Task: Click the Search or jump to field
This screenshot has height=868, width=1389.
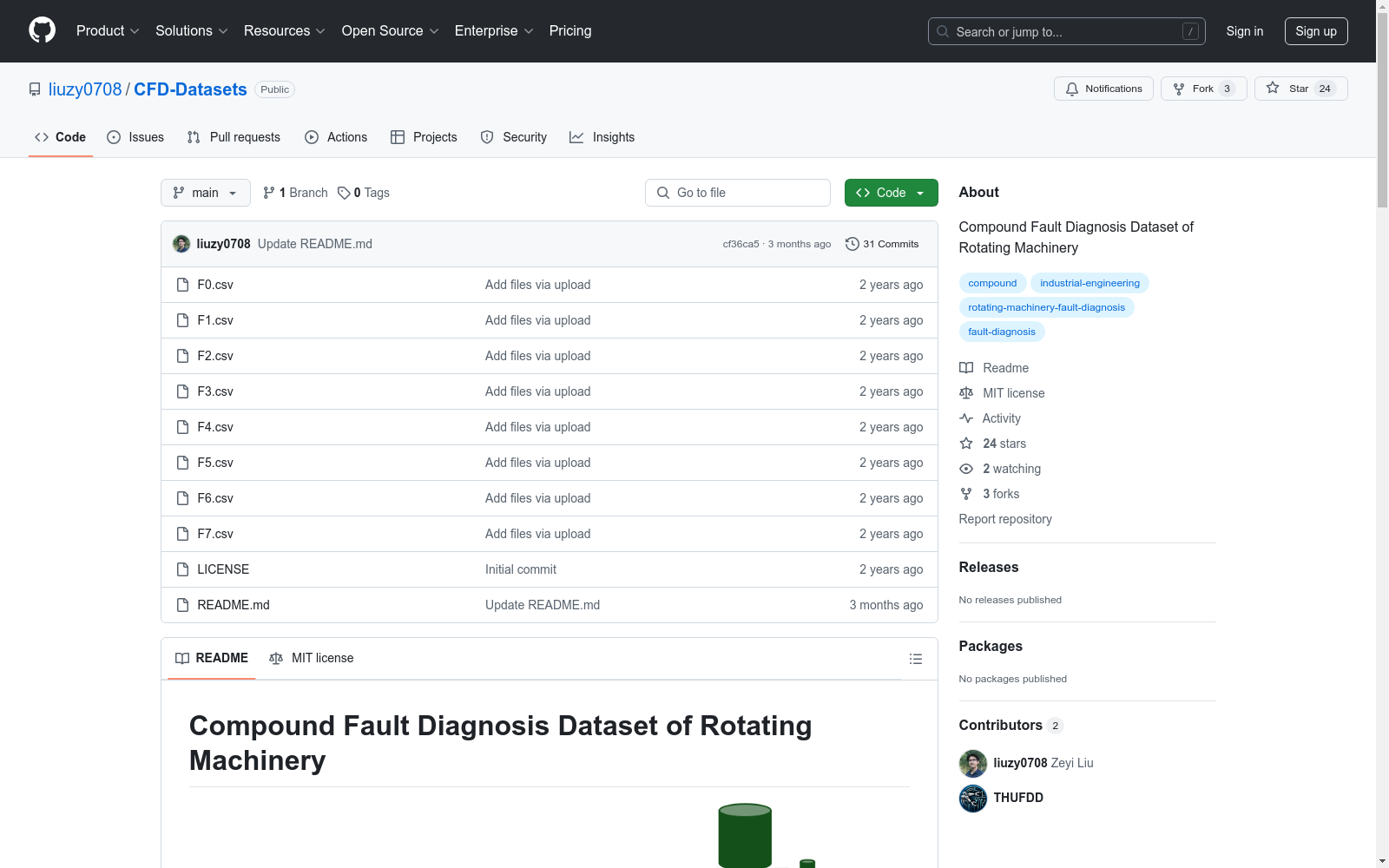Action: (x=1067, y=31)
